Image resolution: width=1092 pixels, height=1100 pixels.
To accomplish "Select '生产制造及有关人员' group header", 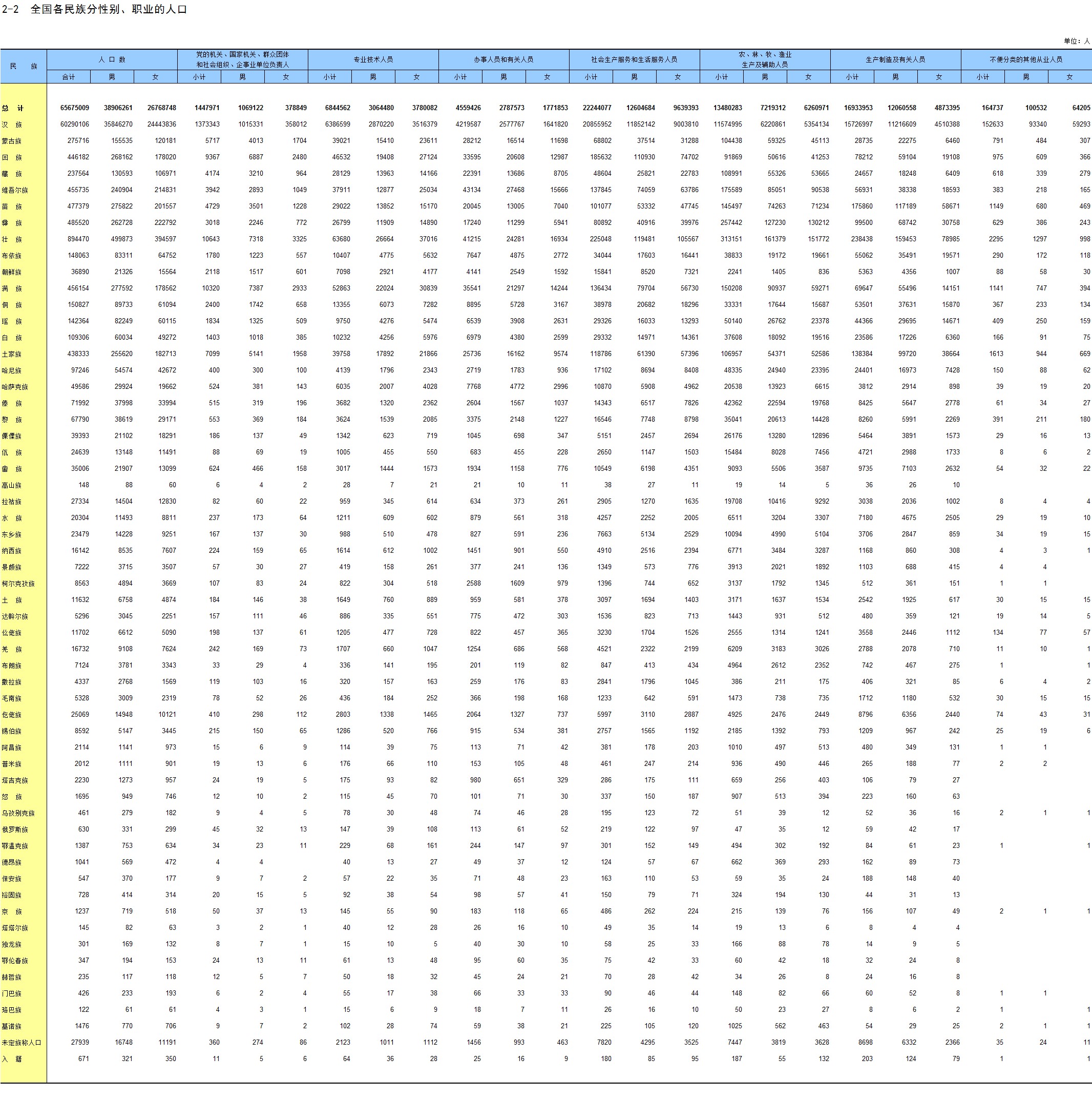I will tap(896, 59).
